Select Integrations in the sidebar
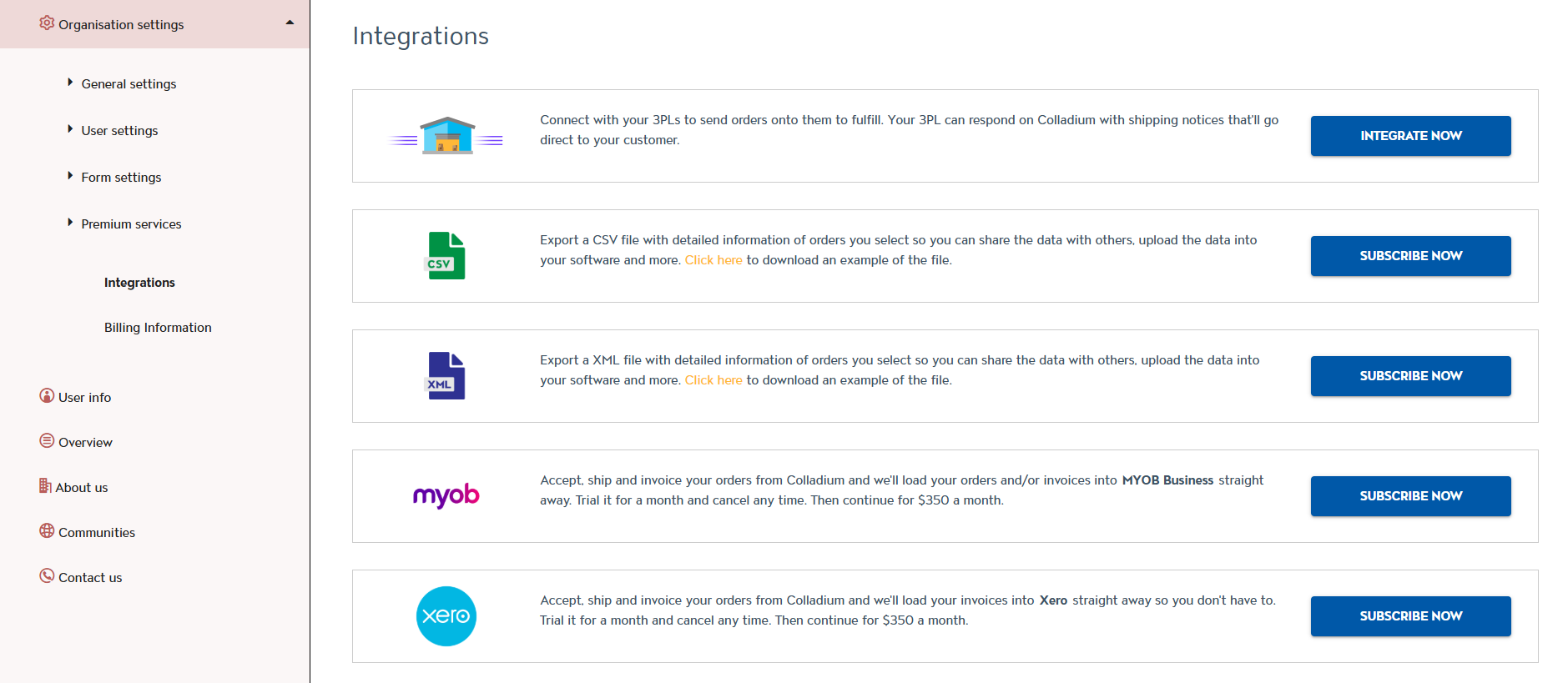Screen dimensions: 1568x683 [139, 283]
